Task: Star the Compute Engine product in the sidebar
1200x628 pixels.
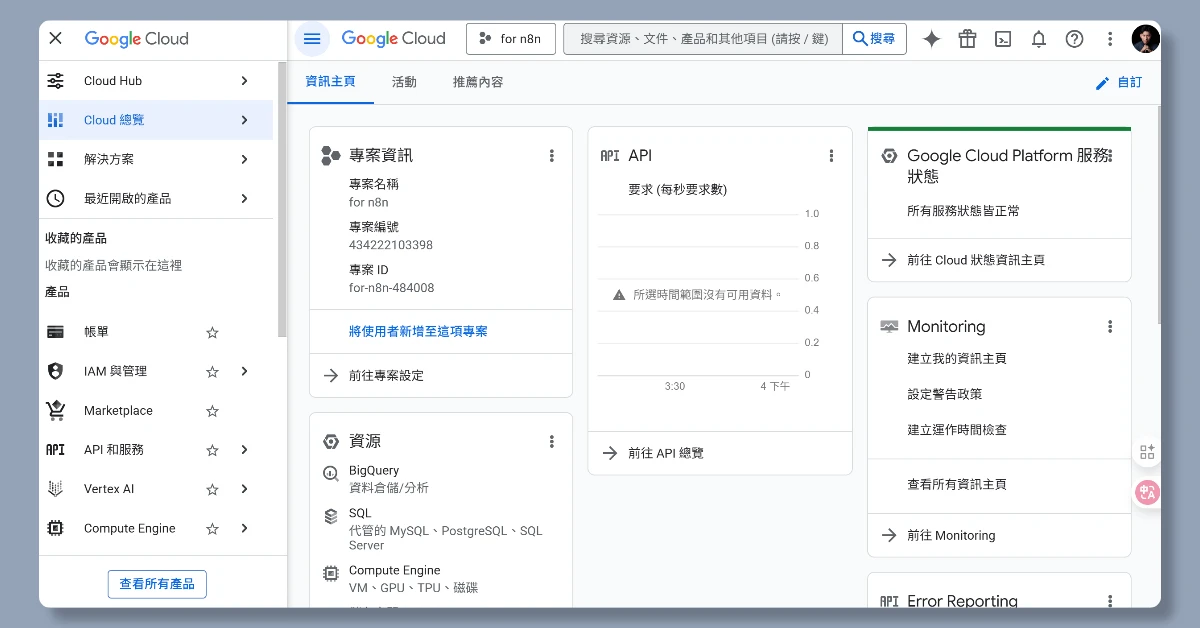Action: pyautogui.click(x=212, y=528)
